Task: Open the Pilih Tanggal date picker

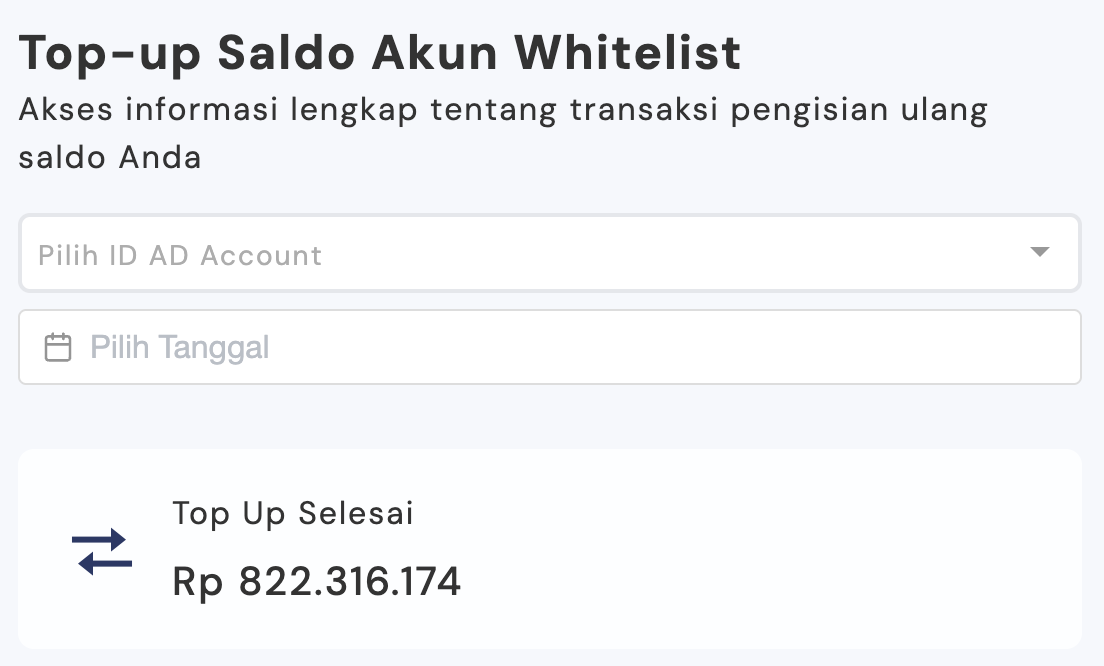Action: 550,347
